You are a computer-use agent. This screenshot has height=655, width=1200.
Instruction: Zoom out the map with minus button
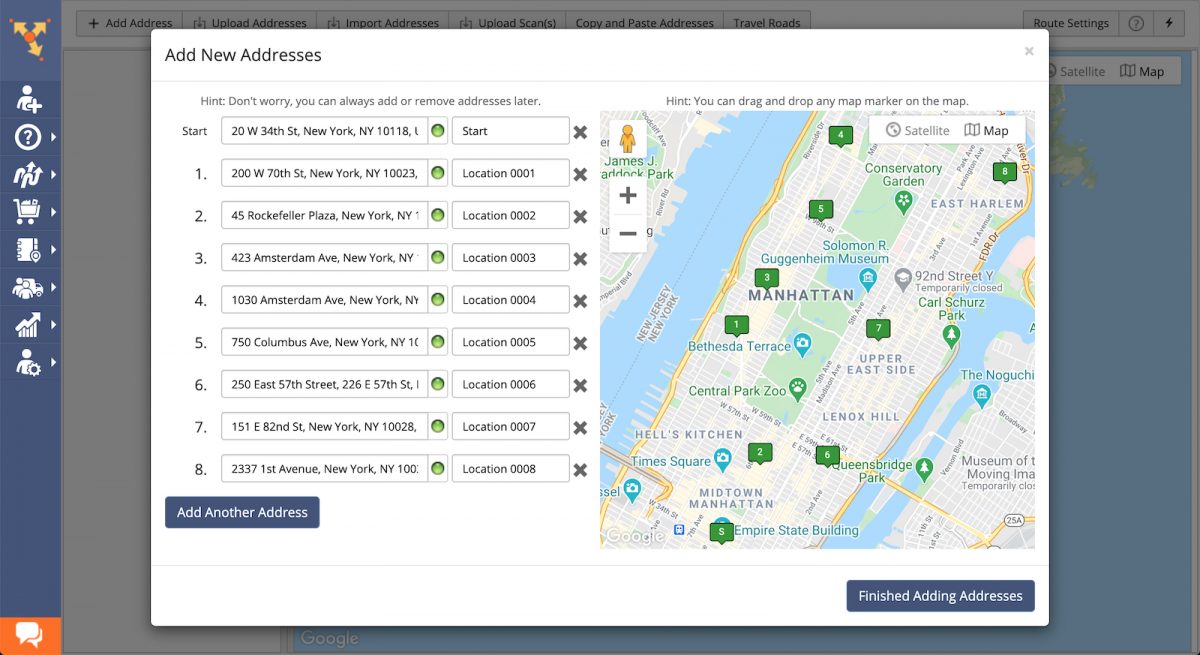[628, 234]
